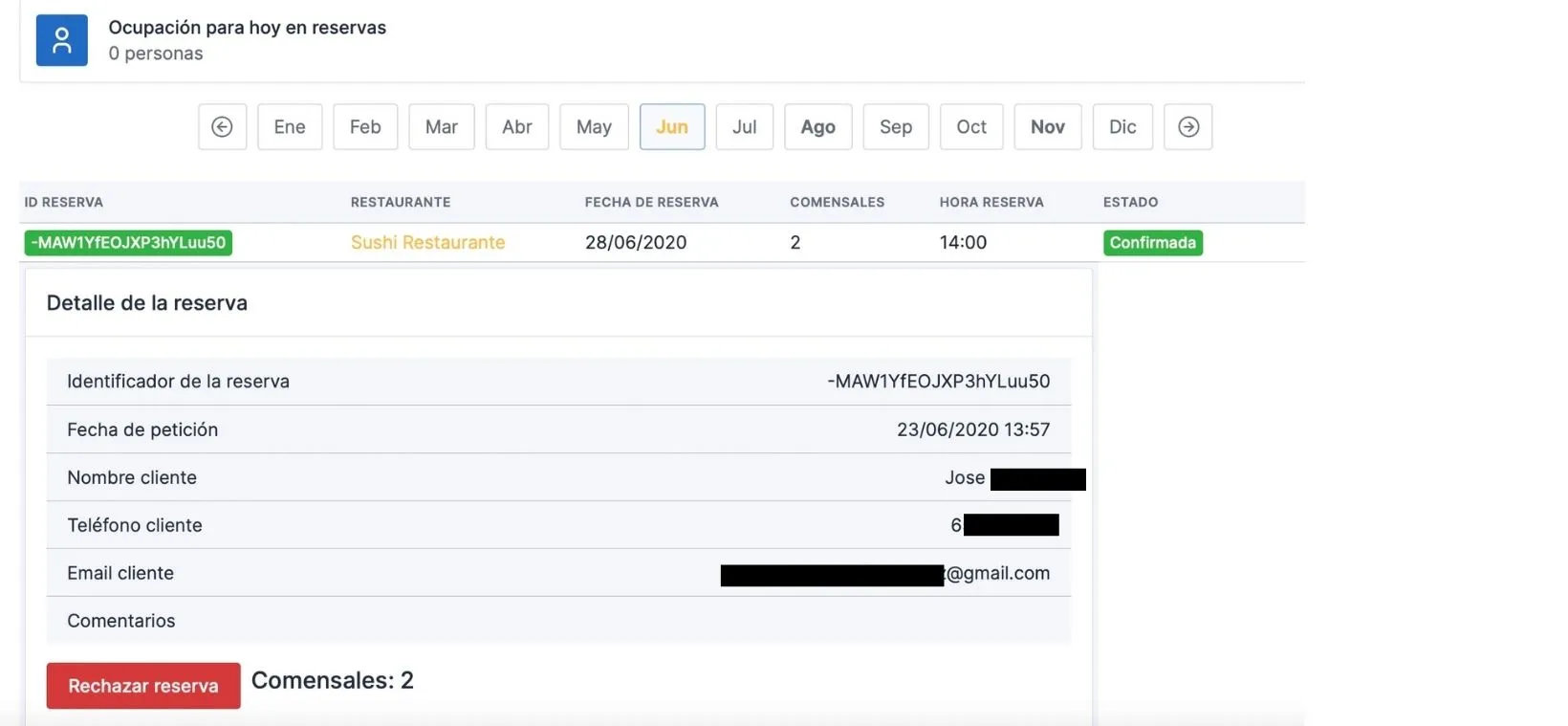1568x726 pixels.
Task: Click the Ocupación para hoy en reservas title
Action: pos(248,28)
